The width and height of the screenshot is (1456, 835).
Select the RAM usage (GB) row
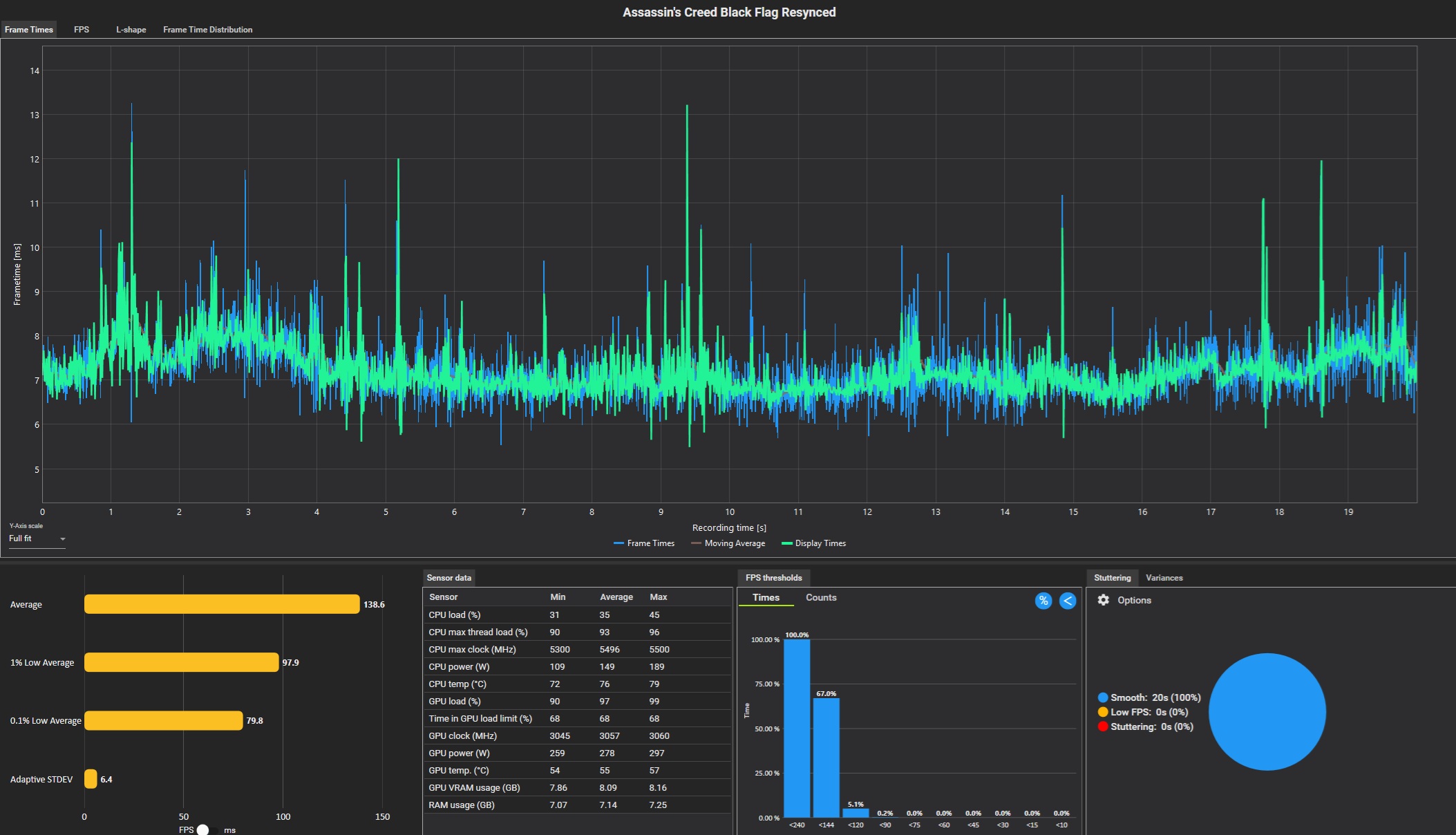click(577, 805)
